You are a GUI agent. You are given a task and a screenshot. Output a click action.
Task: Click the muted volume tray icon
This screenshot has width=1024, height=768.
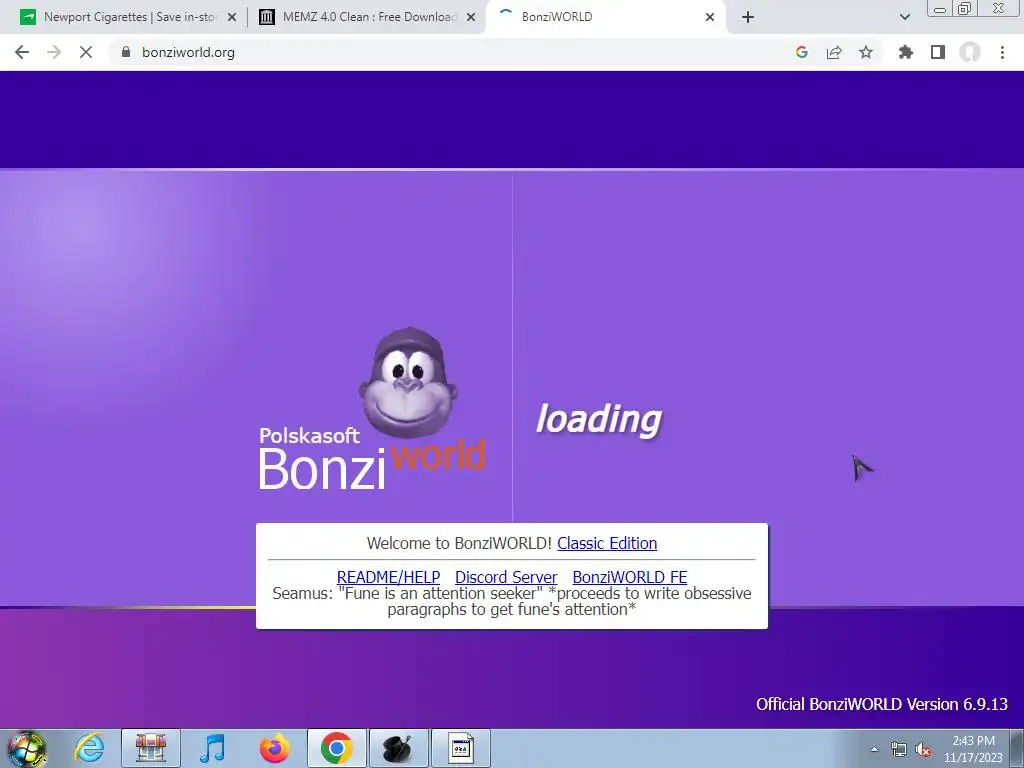[x=923, y=749]
